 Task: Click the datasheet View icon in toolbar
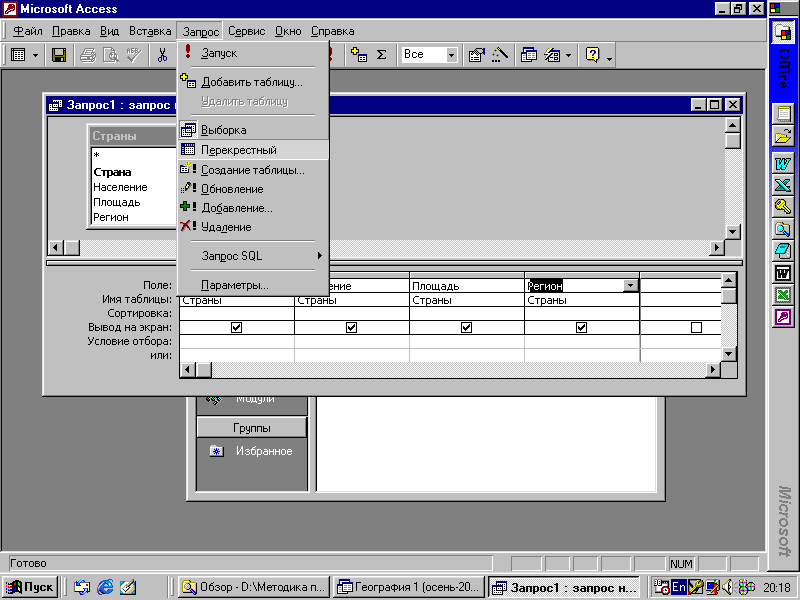click(18, 55)
